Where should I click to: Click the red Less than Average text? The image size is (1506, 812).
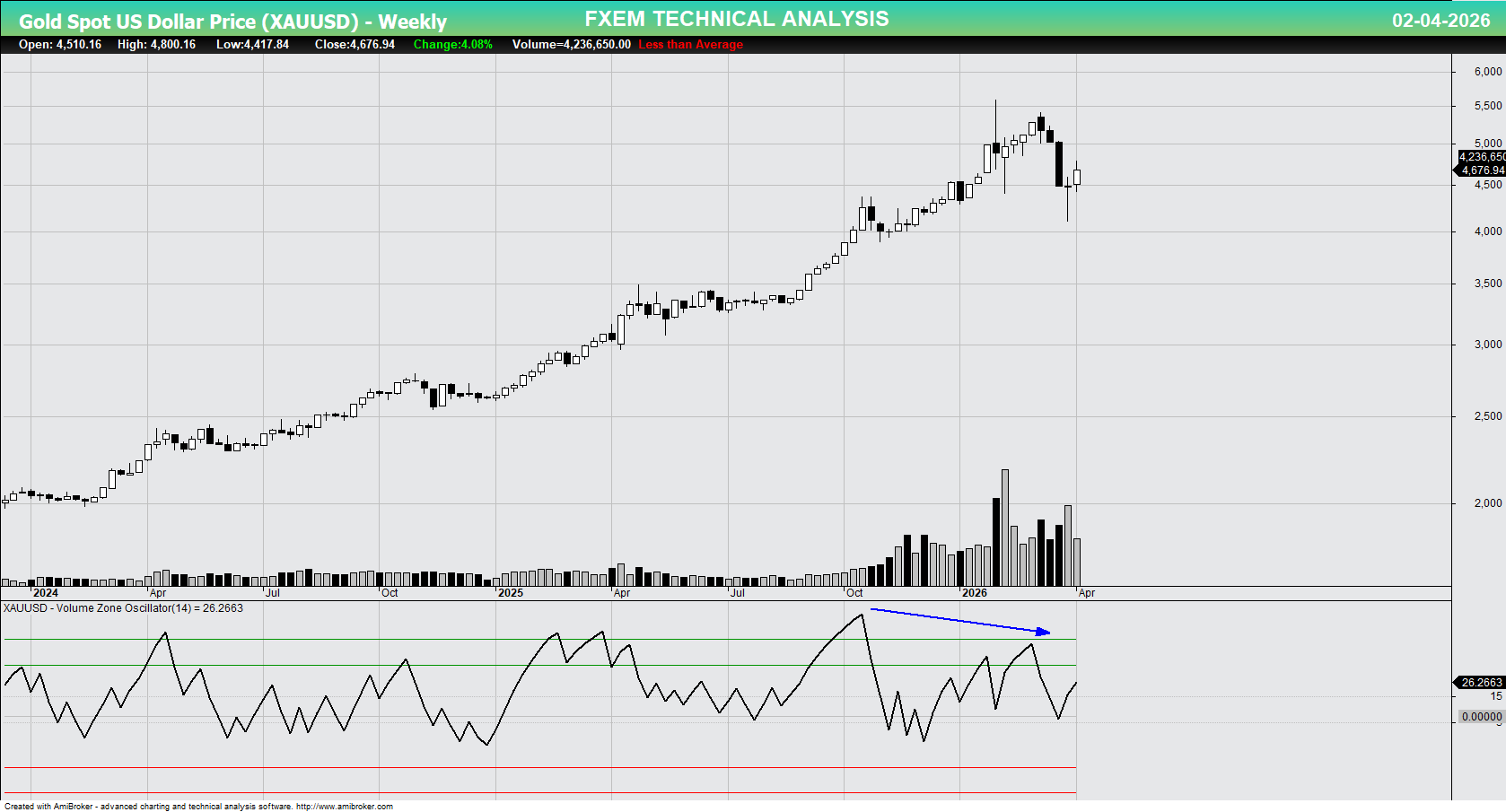690,44
